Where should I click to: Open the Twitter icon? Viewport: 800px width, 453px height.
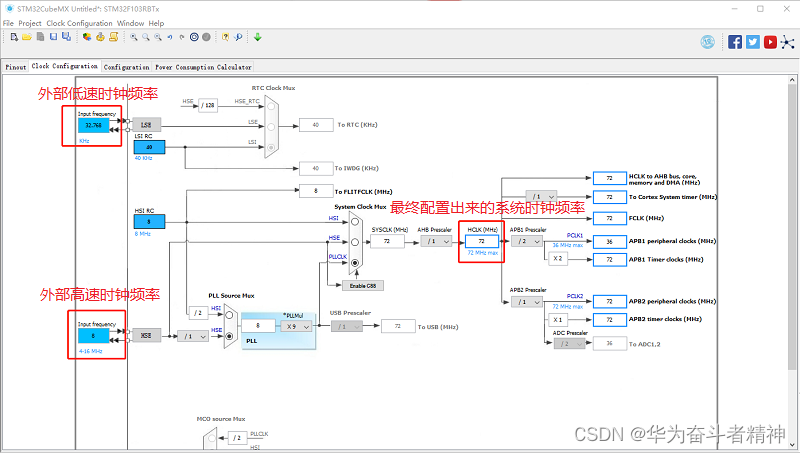click(753, 42)
